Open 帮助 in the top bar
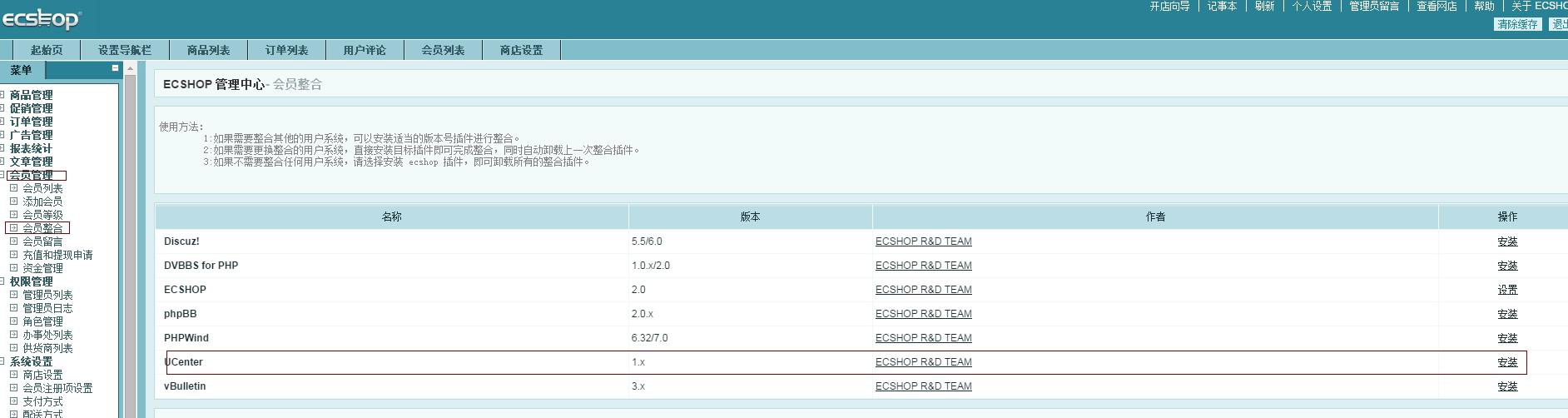Image resolution: width=1568 pixels, height=418 pixels. point(1484,6)
